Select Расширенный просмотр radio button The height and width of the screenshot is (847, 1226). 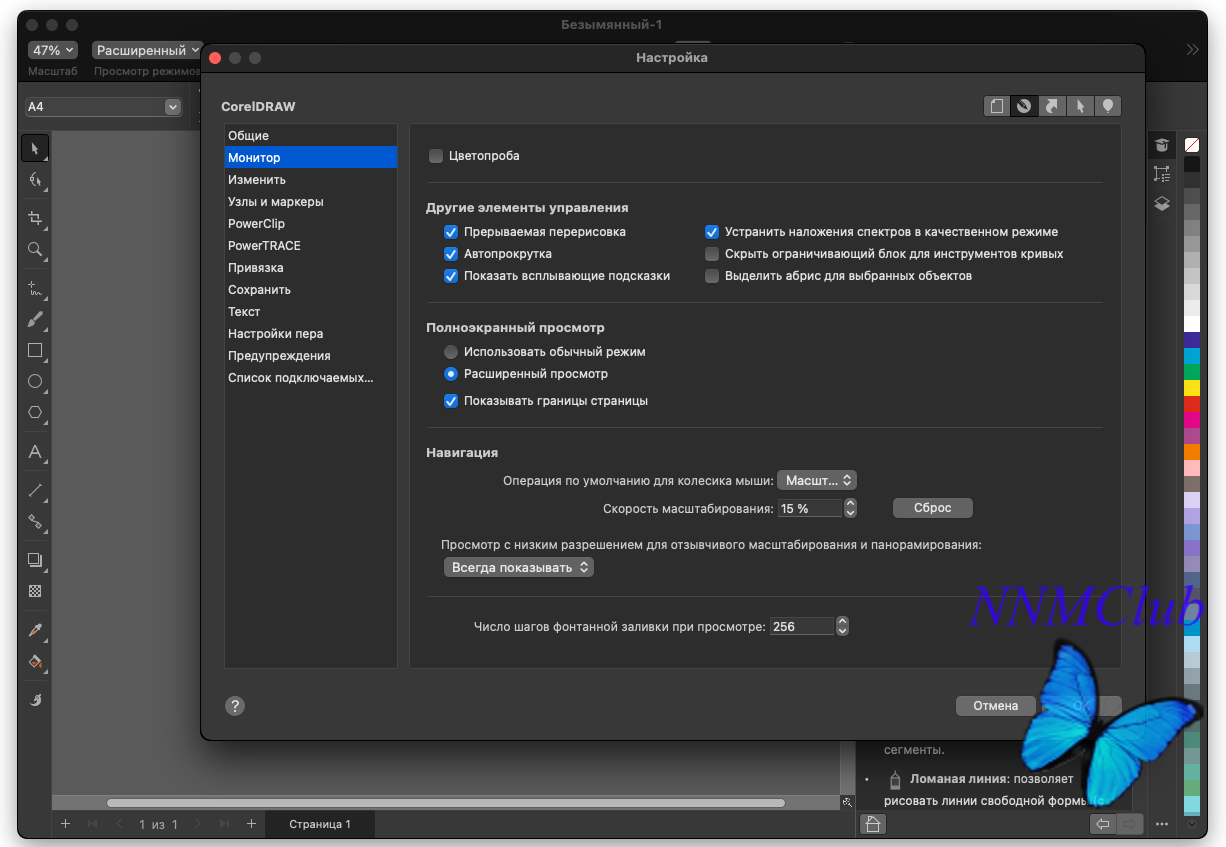(451, 374)
